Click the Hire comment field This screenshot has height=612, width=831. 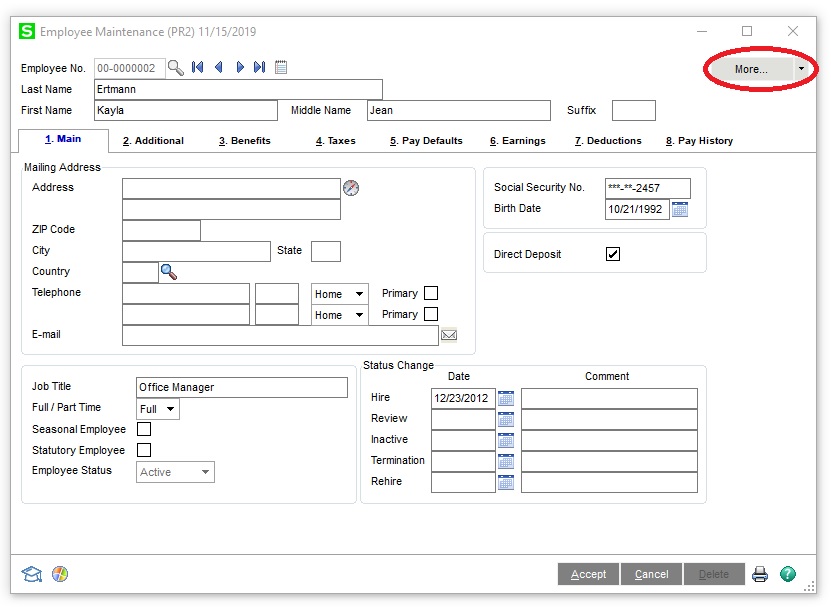click(x=609, y=398)
